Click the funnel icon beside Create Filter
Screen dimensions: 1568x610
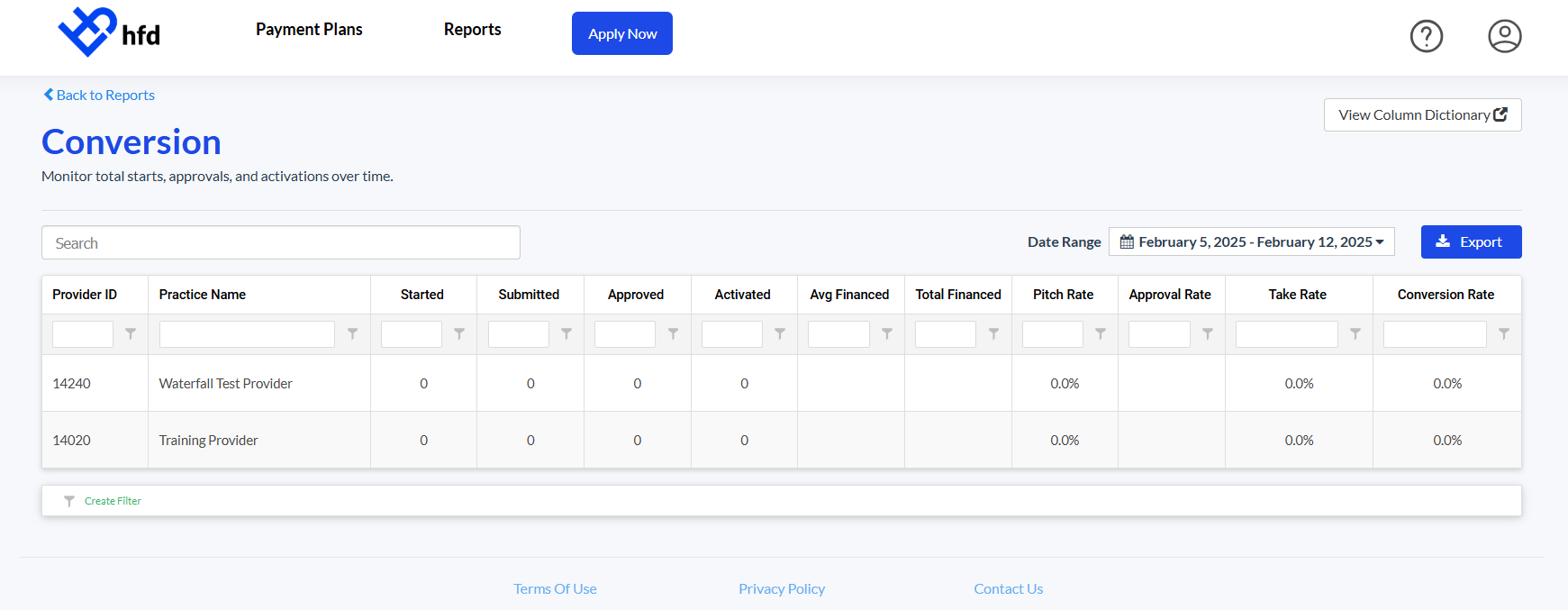[x=69, y=501]
